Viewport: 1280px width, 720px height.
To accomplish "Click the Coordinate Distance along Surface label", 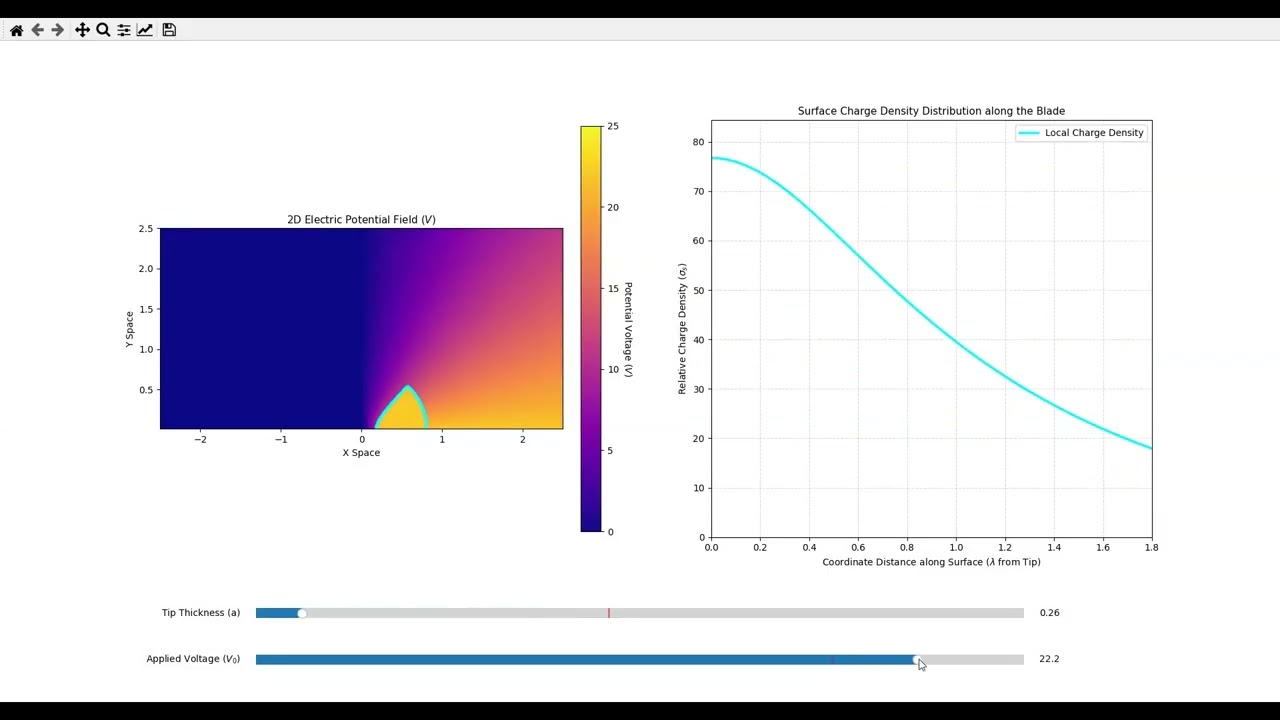I will click(931, 562).
